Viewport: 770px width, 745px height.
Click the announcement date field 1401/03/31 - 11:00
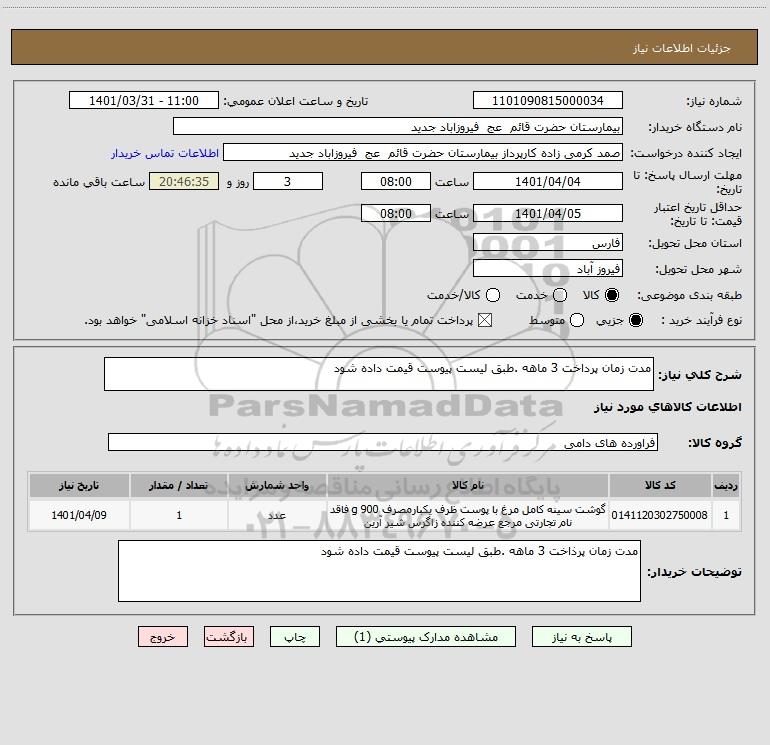[x=144, y=100]
